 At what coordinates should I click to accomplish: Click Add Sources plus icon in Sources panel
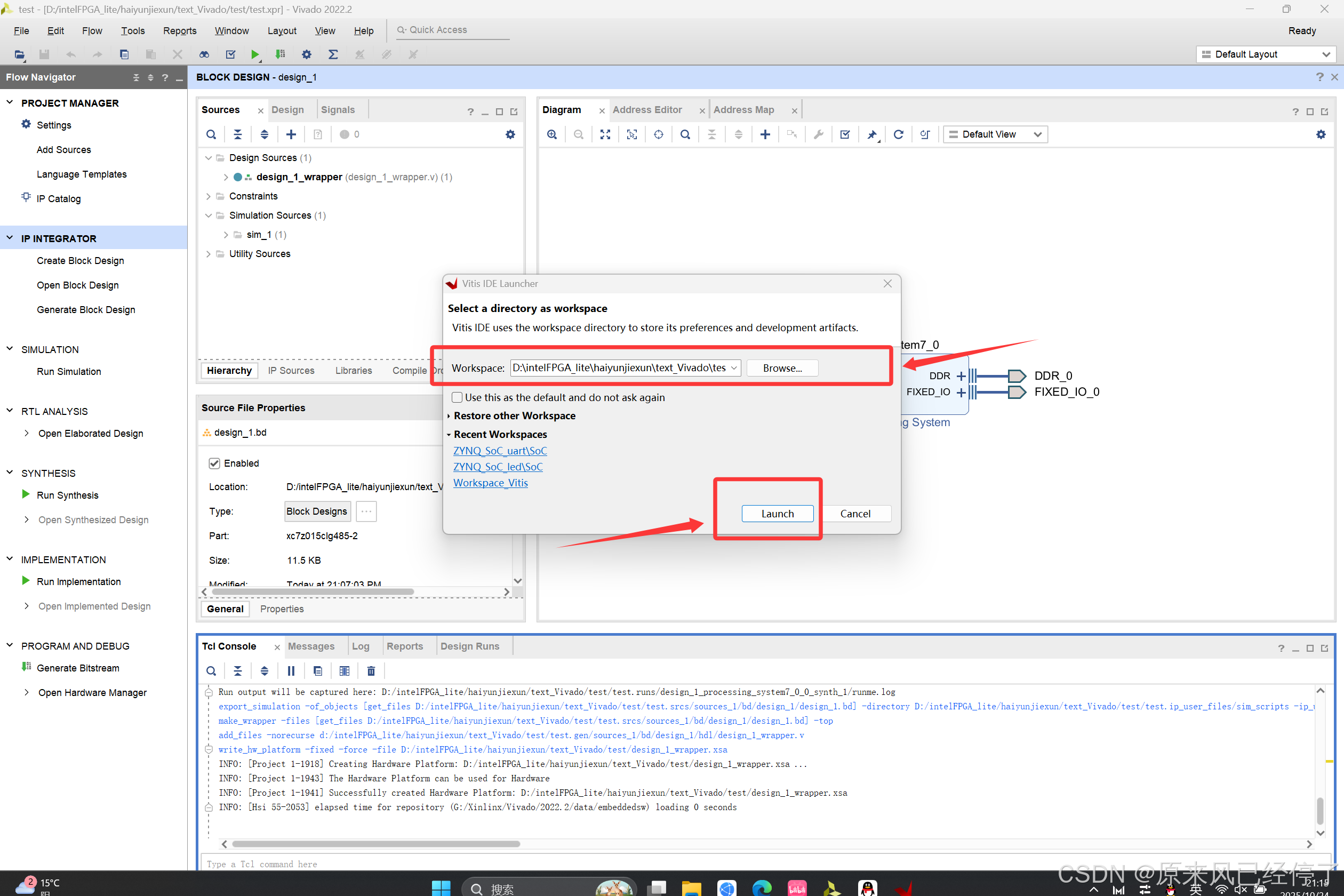(x=291, y=134)
